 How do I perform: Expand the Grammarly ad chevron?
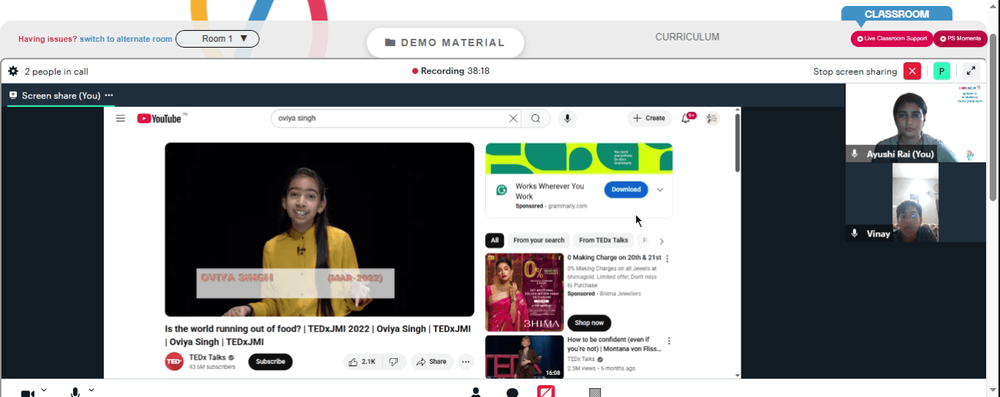click(x=660, y=190)
